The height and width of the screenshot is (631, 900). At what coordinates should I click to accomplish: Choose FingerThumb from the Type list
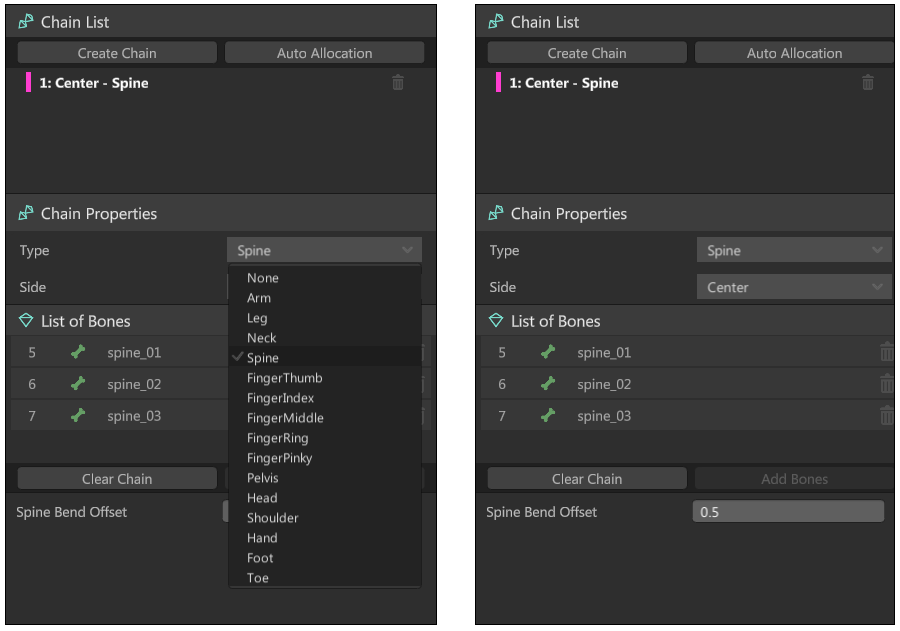point(285,378)
